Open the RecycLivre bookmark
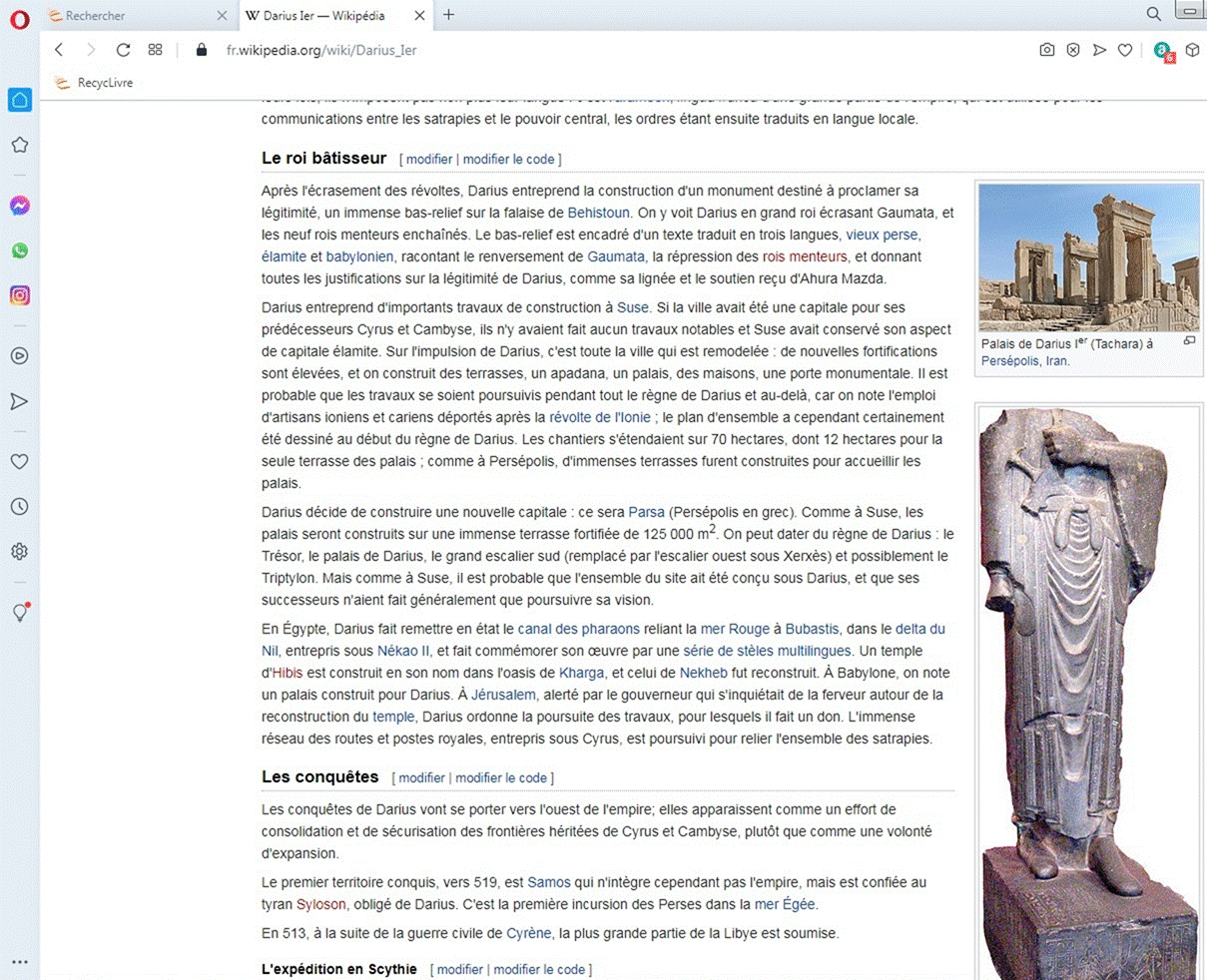This screenshot has height=980, width=1207. click(94, 83)
